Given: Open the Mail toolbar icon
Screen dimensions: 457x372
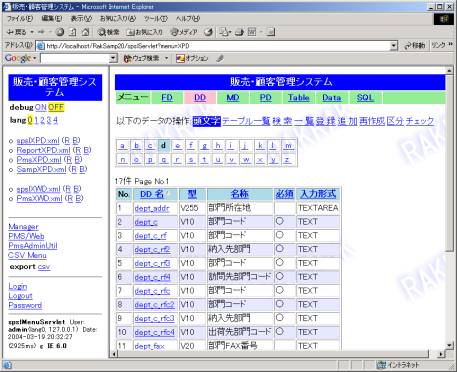Looking at the screenshot, I should pos(225,32).
